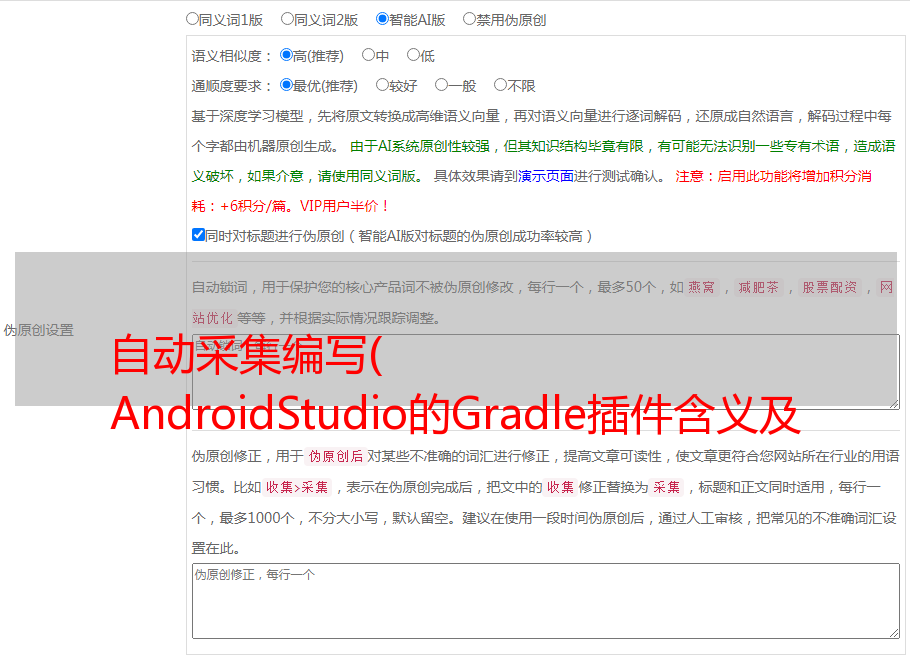Open the 演示页面 link
Screen dimensions: 911x658
click(x=546, y=176)
